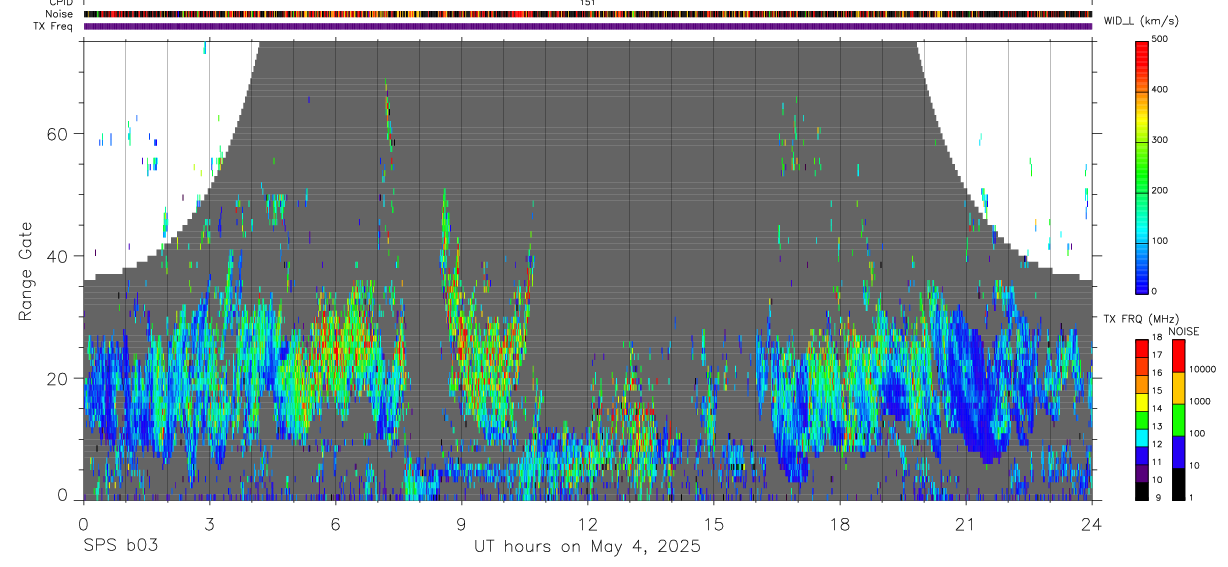Click the 3 tick on UT hours axis
Image resolution: width=1228 pixels, height=567 pixels.
(209, 523)
